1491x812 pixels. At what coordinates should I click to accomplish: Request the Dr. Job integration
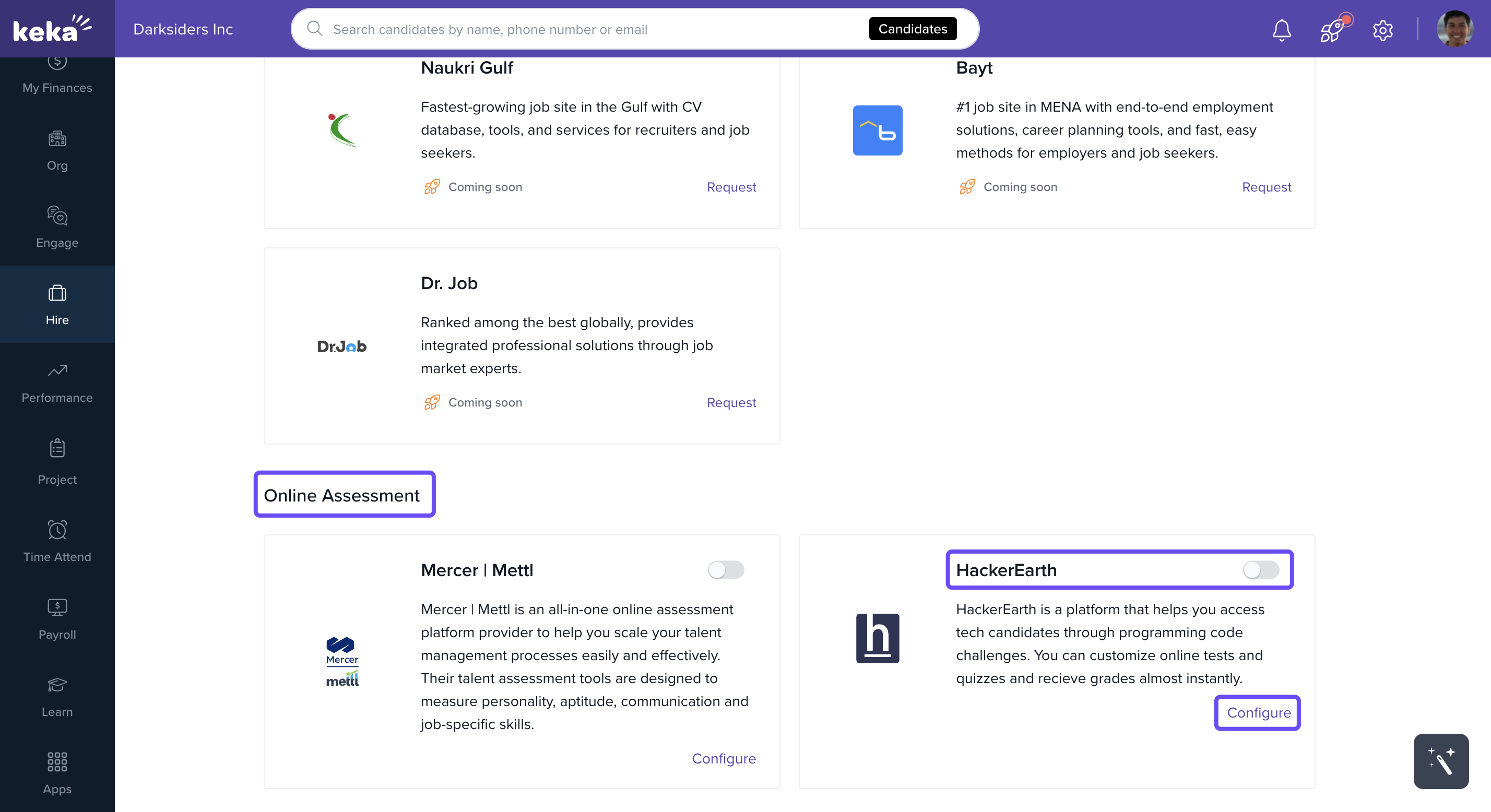tap(731, 402)
